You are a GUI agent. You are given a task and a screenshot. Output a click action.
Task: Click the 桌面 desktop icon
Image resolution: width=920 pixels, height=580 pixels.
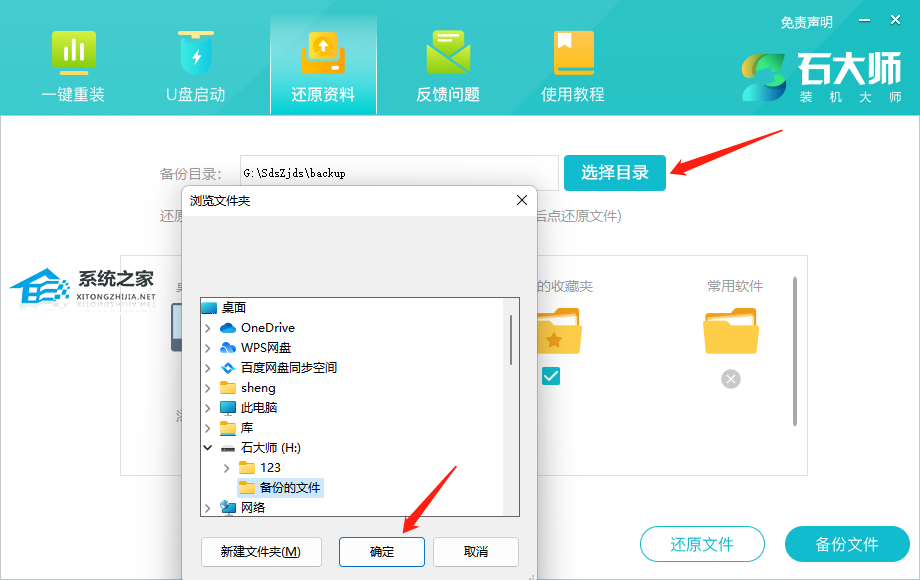point(209,307)
